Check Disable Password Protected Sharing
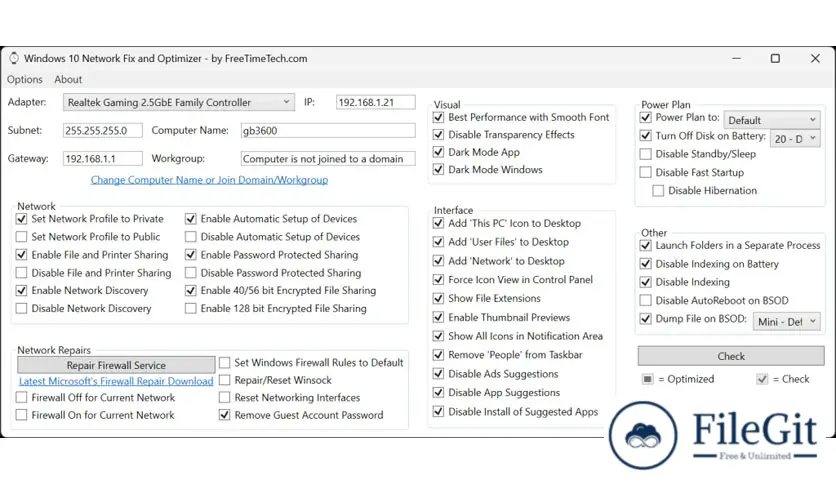This screenshot has width=836, height=484. click(190, 273)
